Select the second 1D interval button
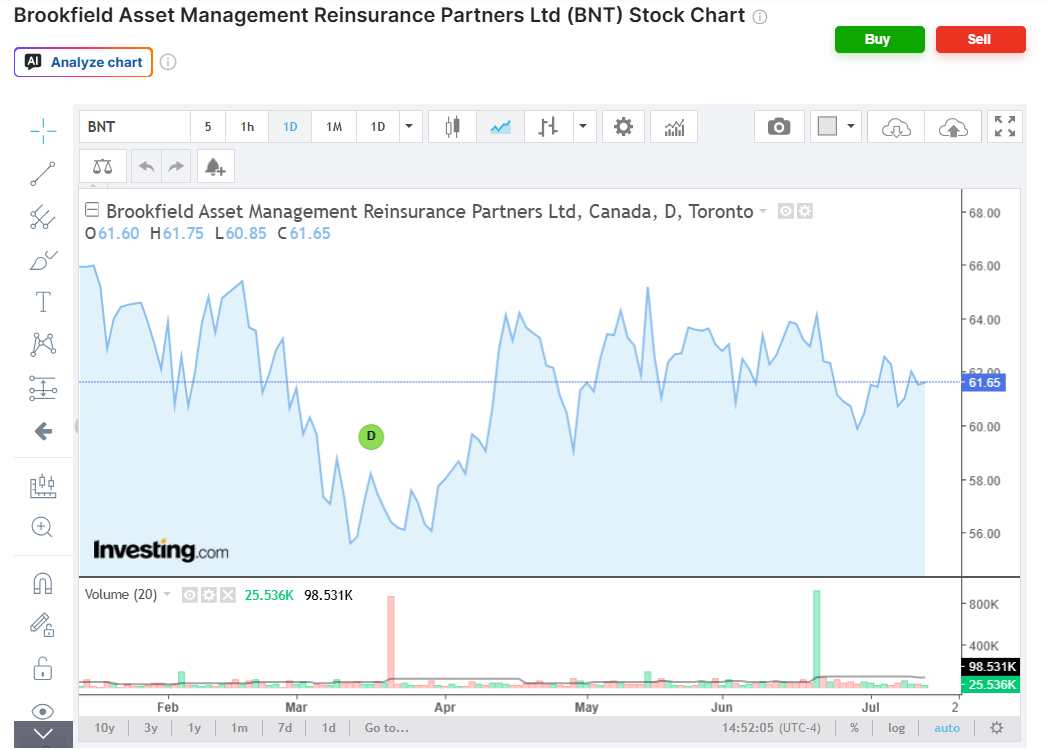 tap(378, 127)
